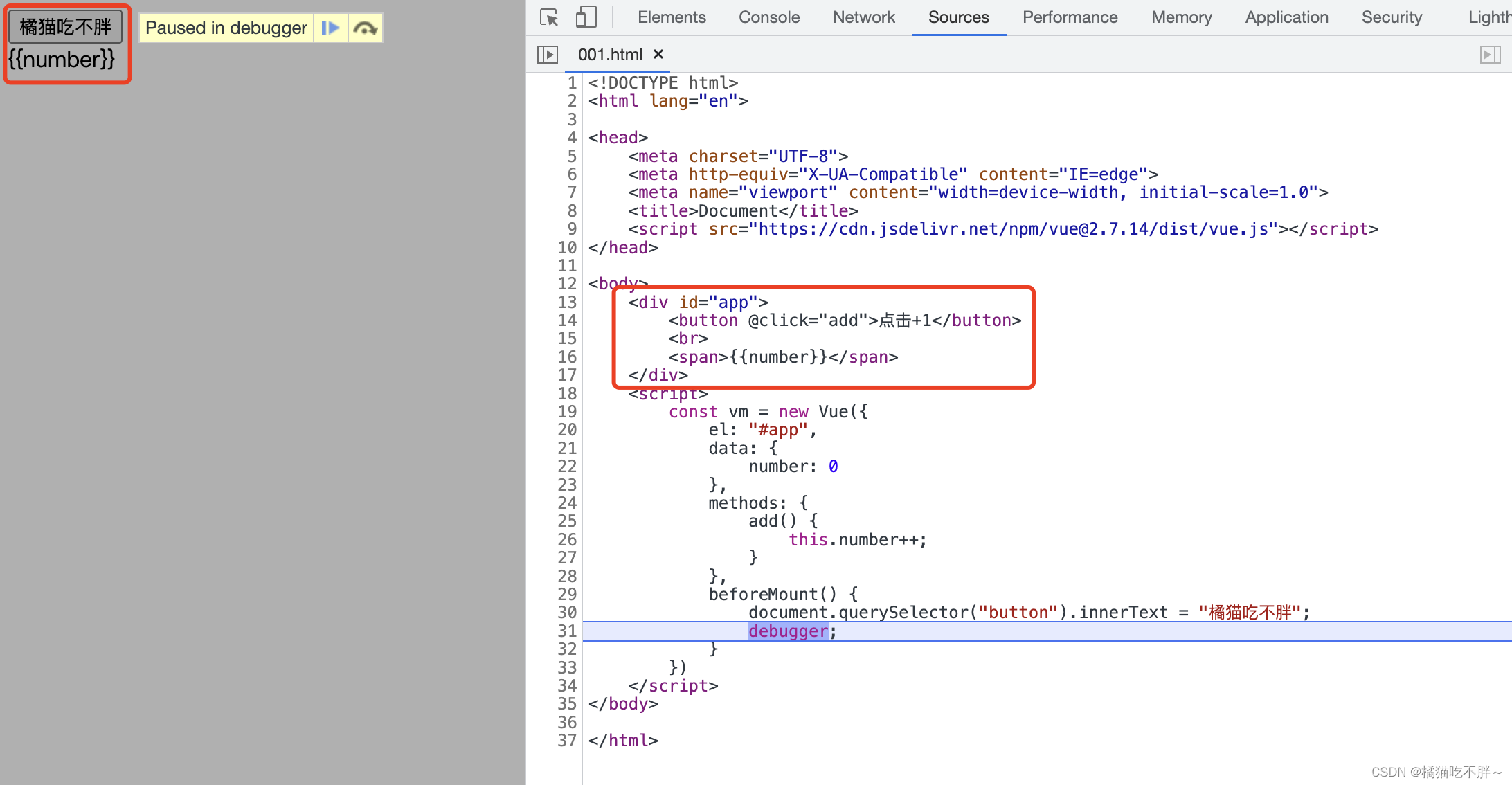Click line number 14 in gutter
Screen dimensions: 1512x785
(567, 320)
